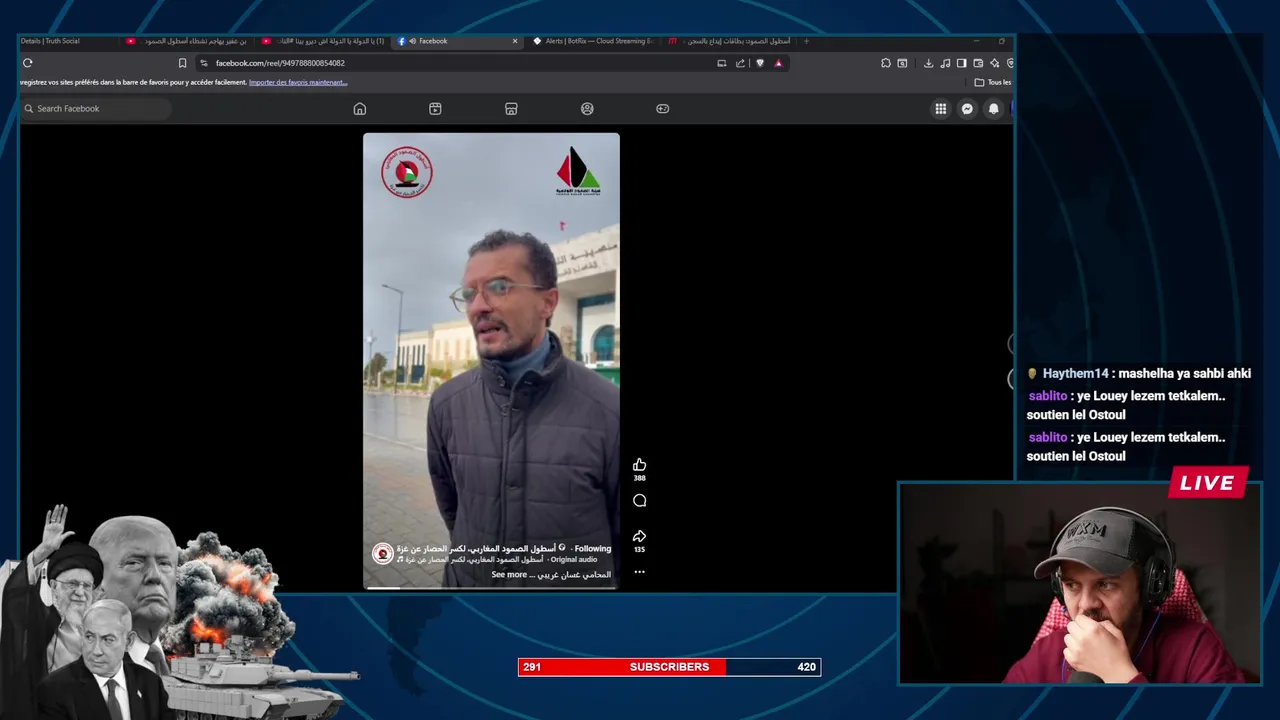
Task: Click the extension icon left of downloads
Action: point(903,63)
